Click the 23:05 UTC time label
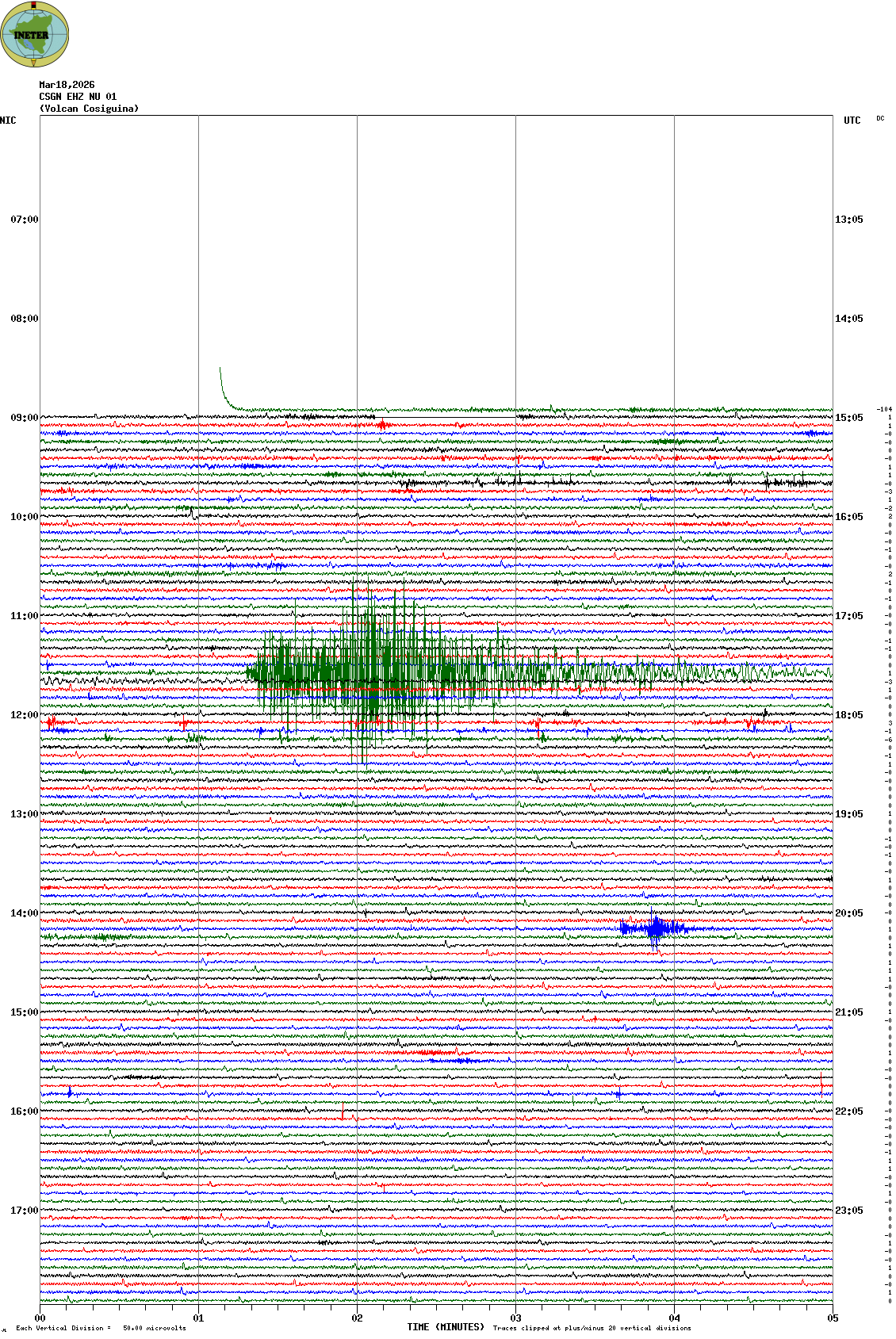896x1339 pixels. [848, 1211]
